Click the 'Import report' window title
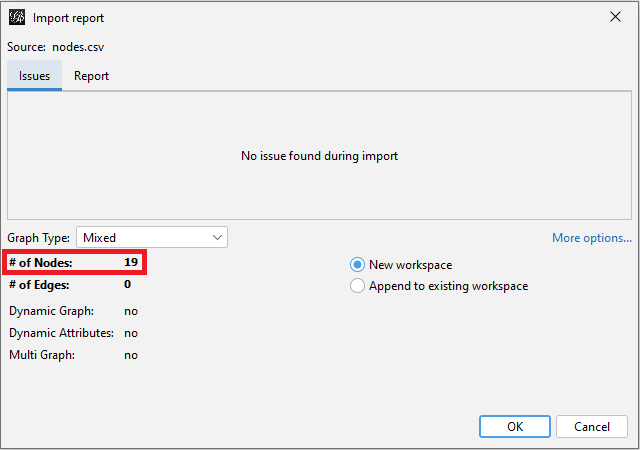The image size is (640, 450). 68,18
